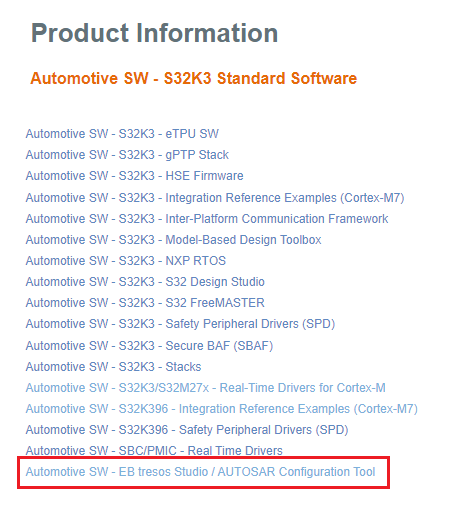Click the S32K3 Standard Software heading
Viewport: 474px width, 516px height.
(194, 79)
